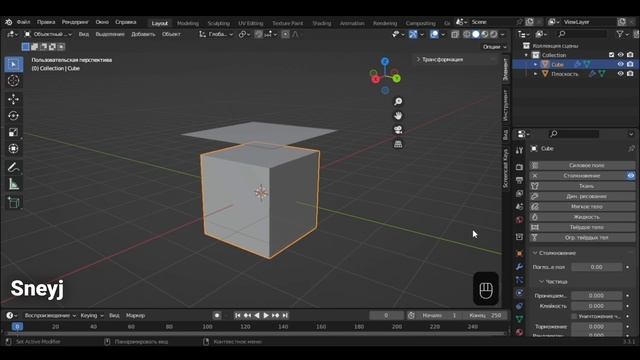Click the Мягкое тело physics button
The height and width of the screenshot is (360, 640).
[582, 207]
